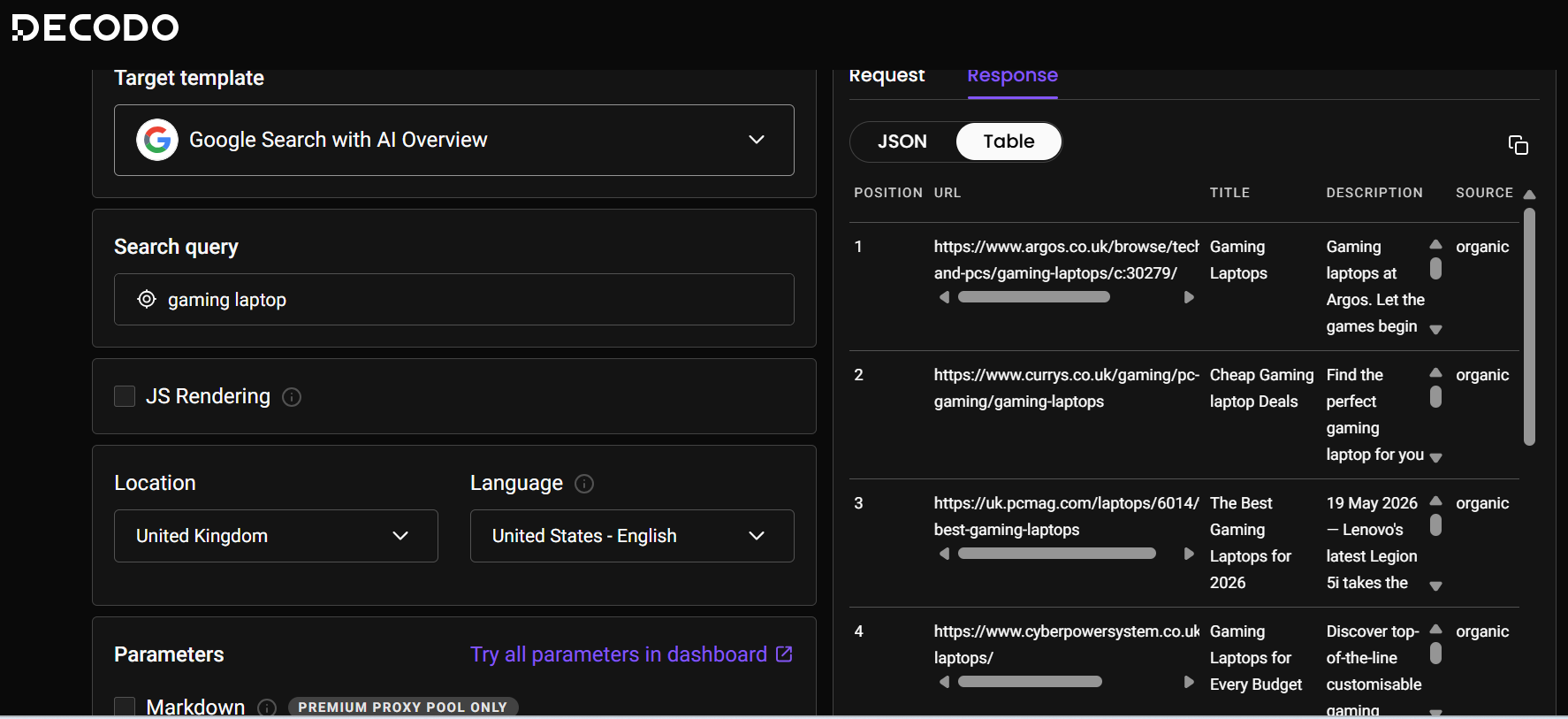Click the cyberpowersystem.co.uk URL cell
This screenshot has height=719, width=1568.
click(1066, 645)
